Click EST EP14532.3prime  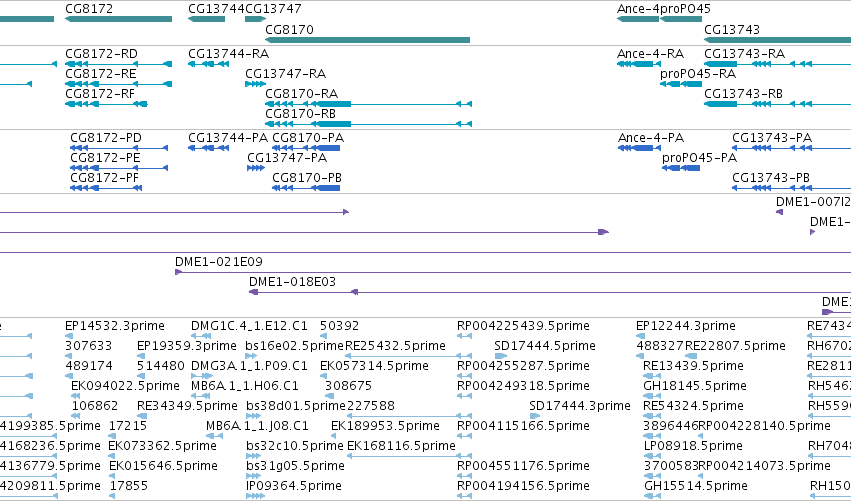115,326
